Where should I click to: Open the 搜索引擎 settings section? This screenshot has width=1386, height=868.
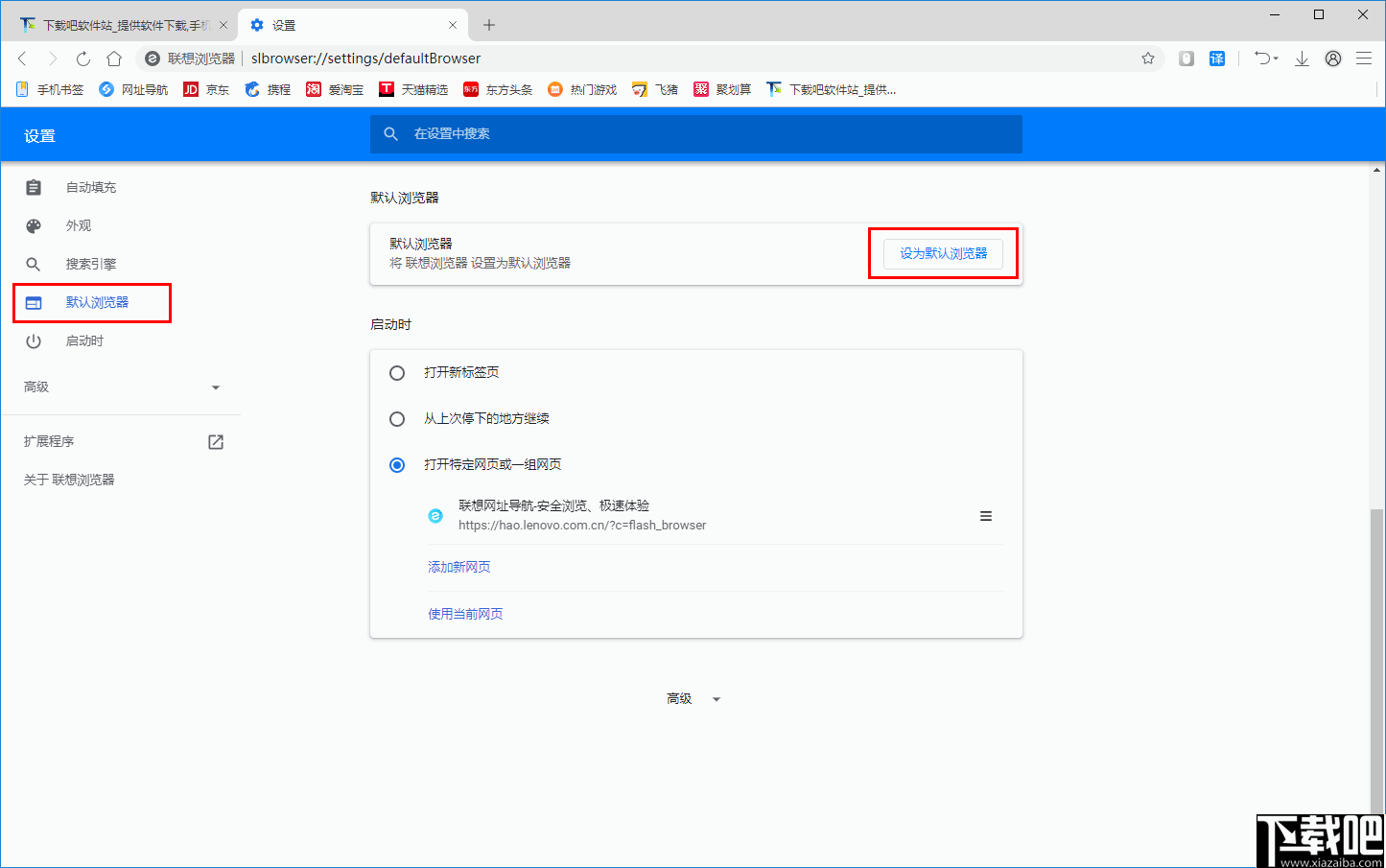[x=91, y=264]
